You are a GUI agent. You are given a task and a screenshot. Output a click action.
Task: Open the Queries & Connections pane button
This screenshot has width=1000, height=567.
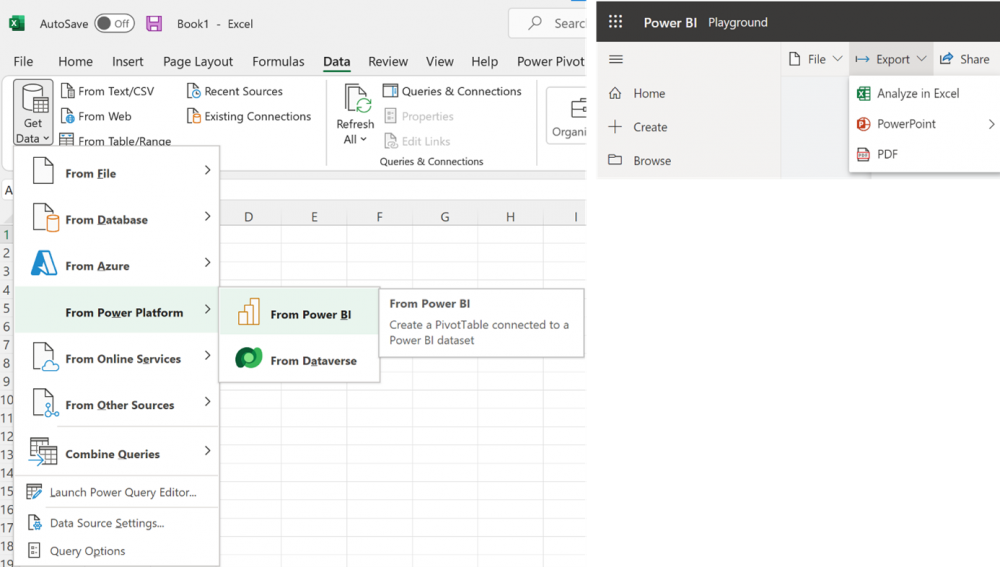pos(452,91)
